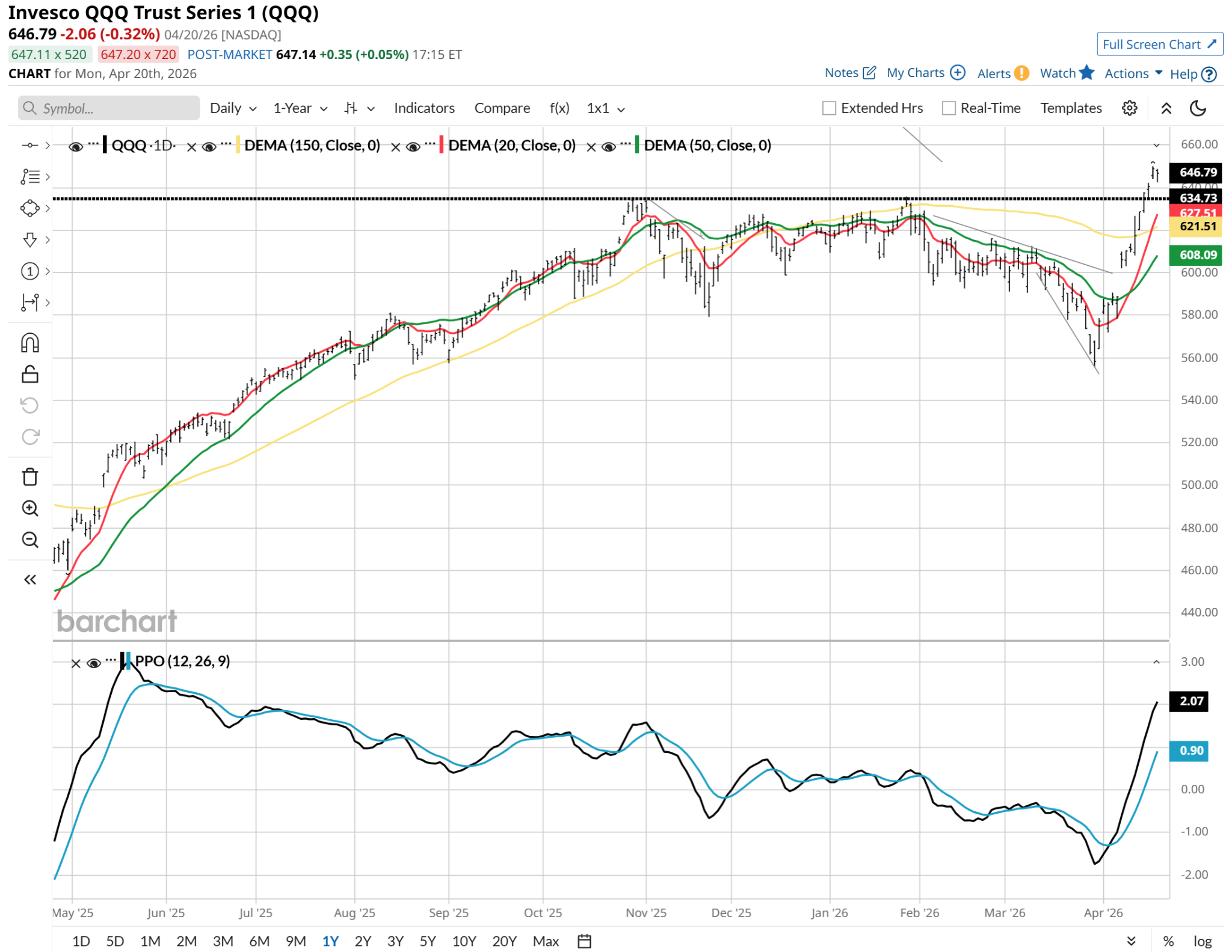Viewport: 1232px width, 952px height.
Task: Open the Daily frequency dropdown
Action: pos(233,108)
